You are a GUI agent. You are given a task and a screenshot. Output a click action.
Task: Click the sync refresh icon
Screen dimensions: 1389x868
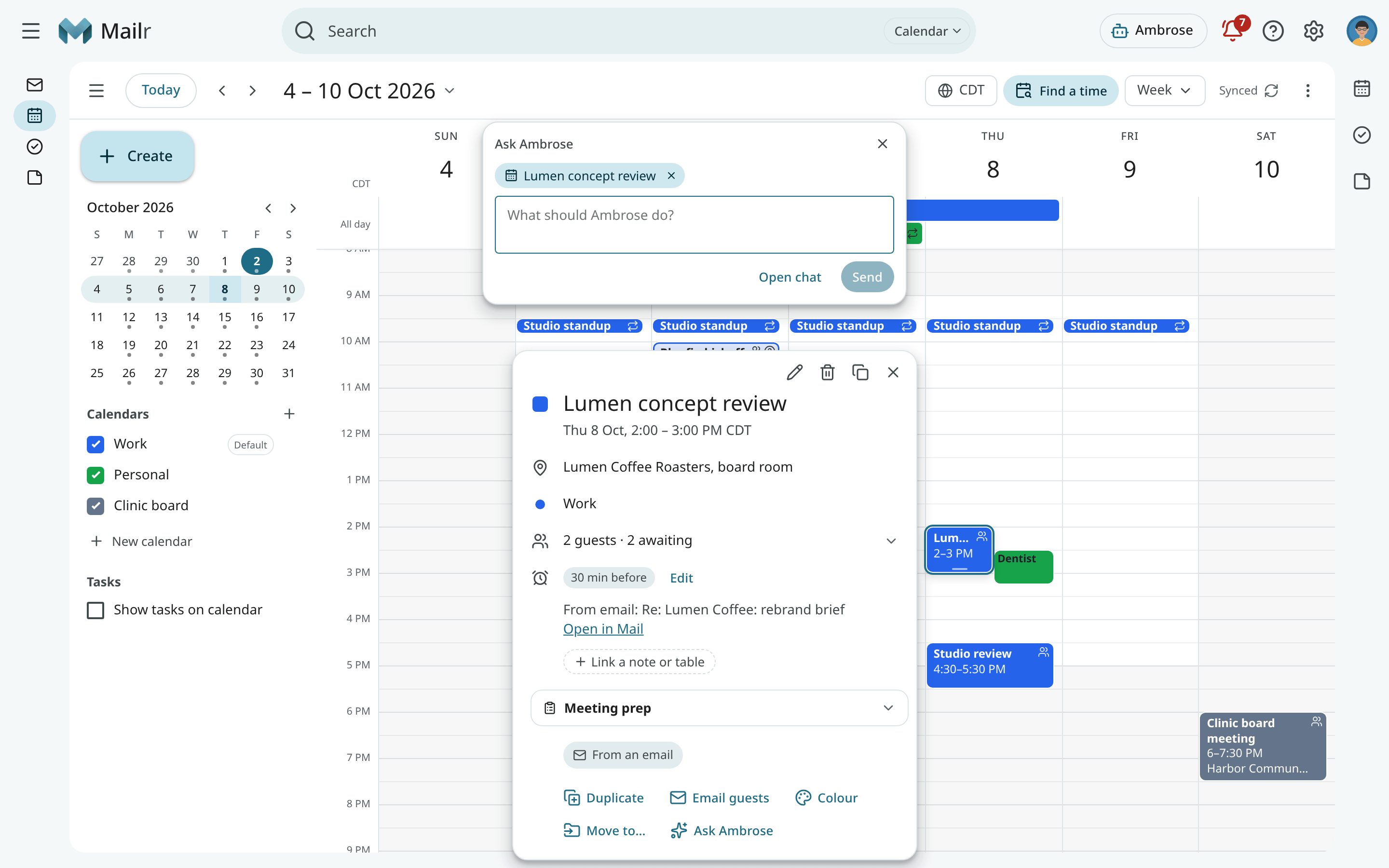click(x=1271, y=91)
